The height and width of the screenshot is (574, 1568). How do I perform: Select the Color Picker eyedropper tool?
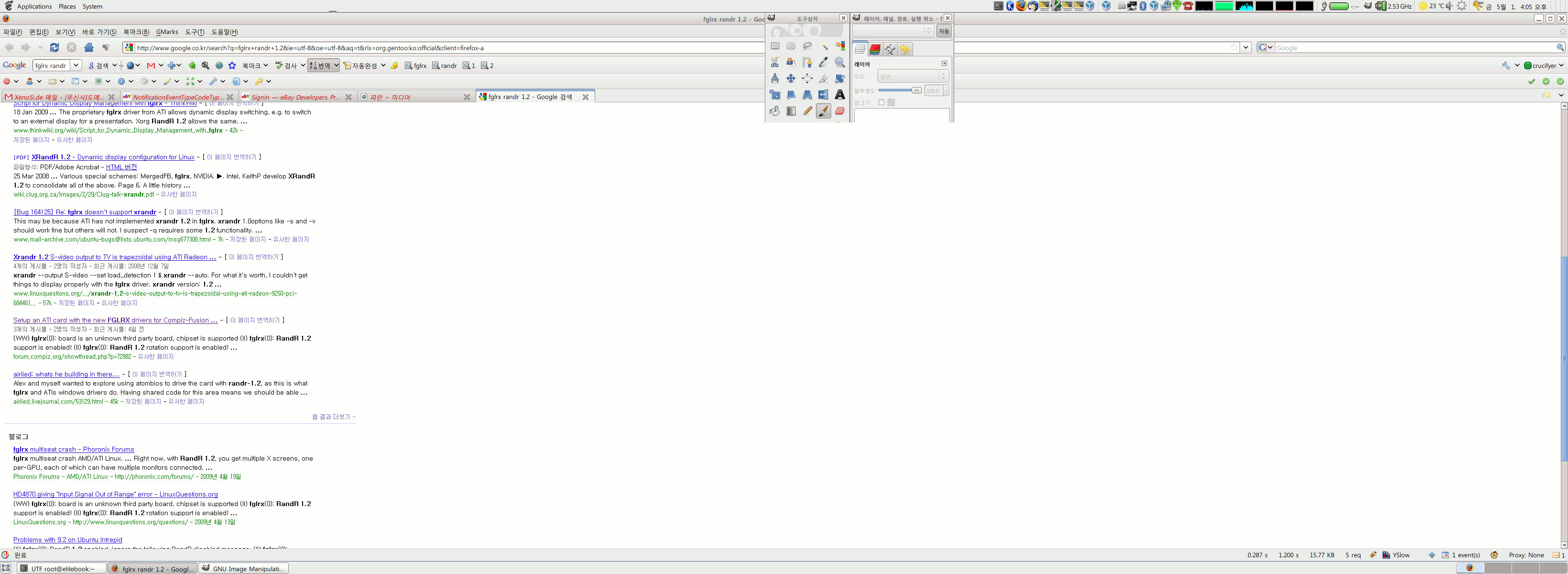824,62
